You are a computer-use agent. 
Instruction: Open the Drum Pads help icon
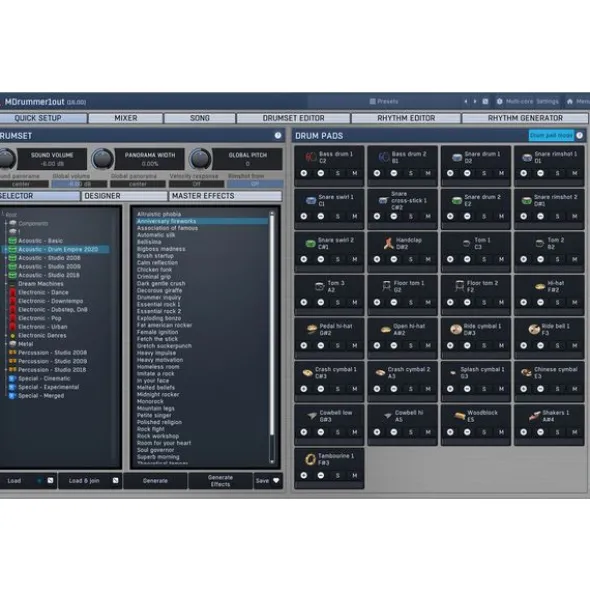click(x=579, y=135)
